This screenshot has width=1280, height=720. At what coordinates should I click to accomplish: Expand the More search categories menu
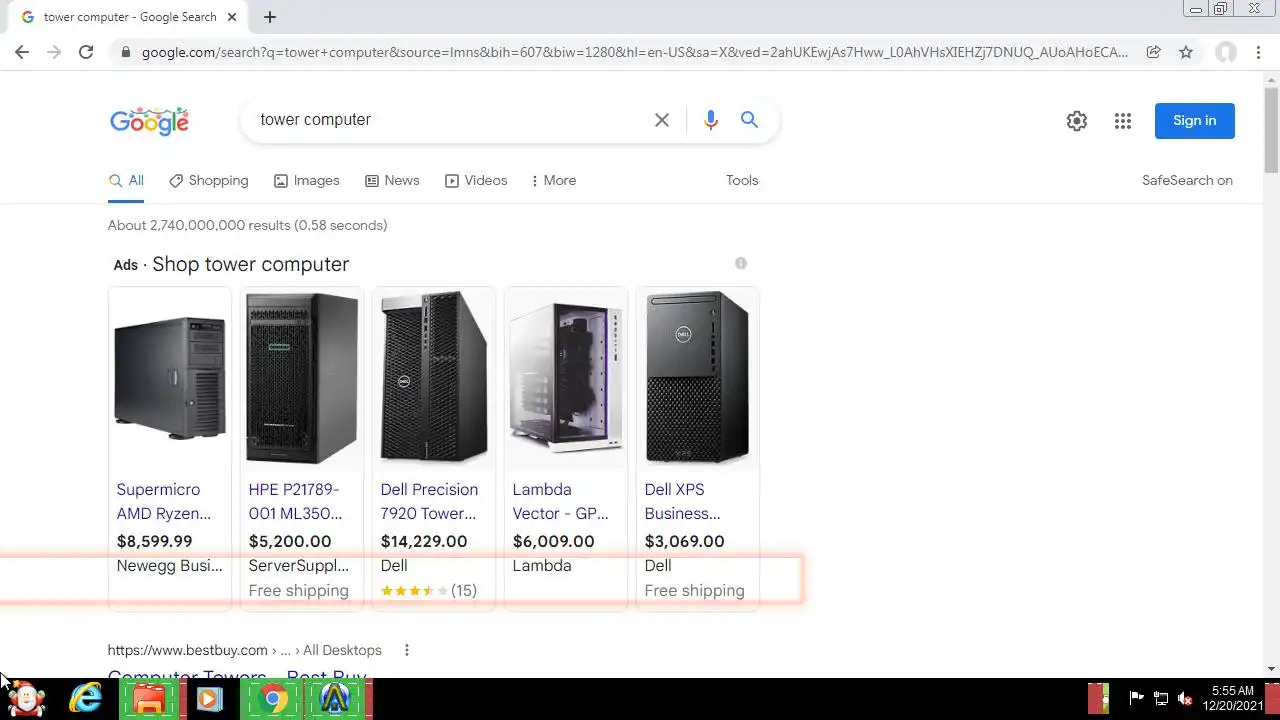coord(554,181)
